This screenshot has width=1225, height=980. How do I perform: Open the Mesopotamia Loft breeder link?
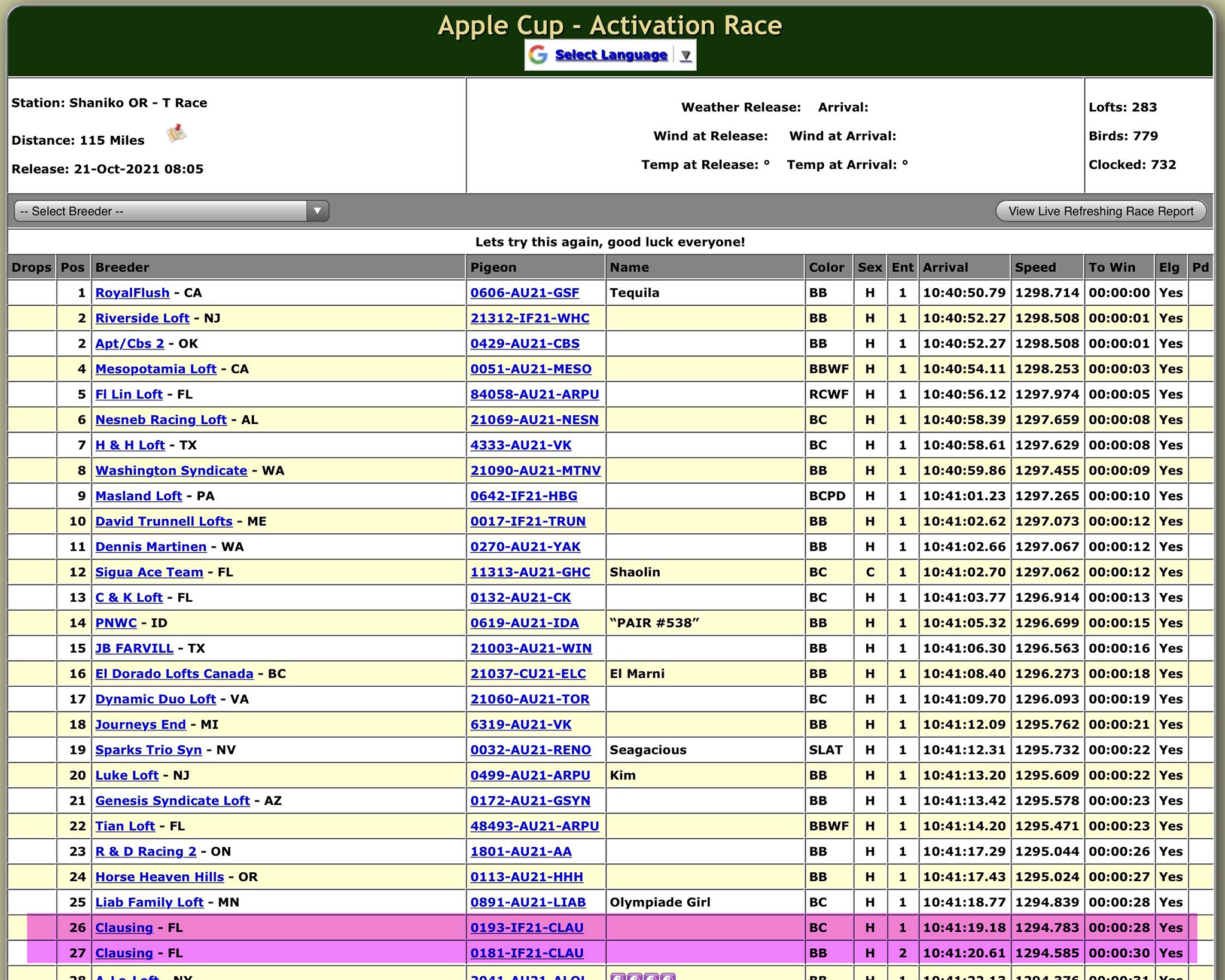[x=156, y=369]
